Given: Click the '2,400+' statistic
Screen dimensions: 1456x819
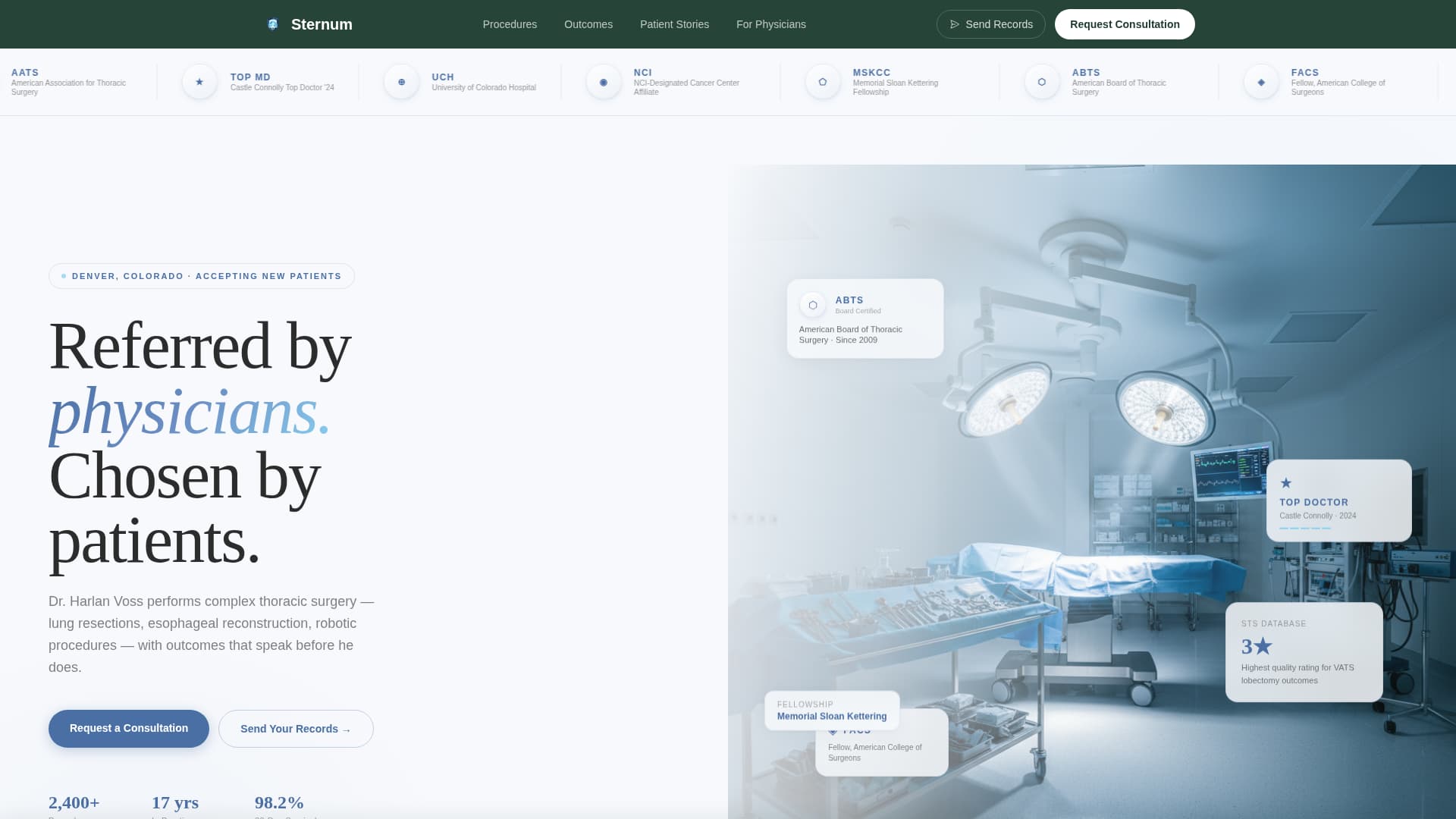Looking at the screenshot, I should click(74, 802).
